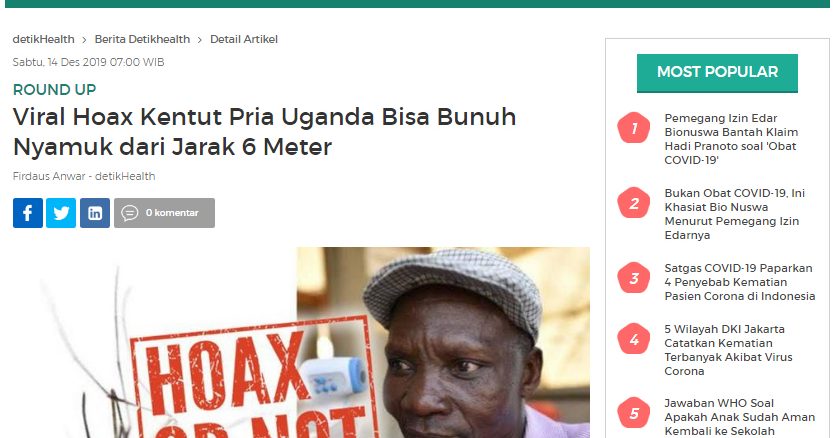Share article on LinkedIn
Viewport: 839px width, 438px height.
coord(95,213)
